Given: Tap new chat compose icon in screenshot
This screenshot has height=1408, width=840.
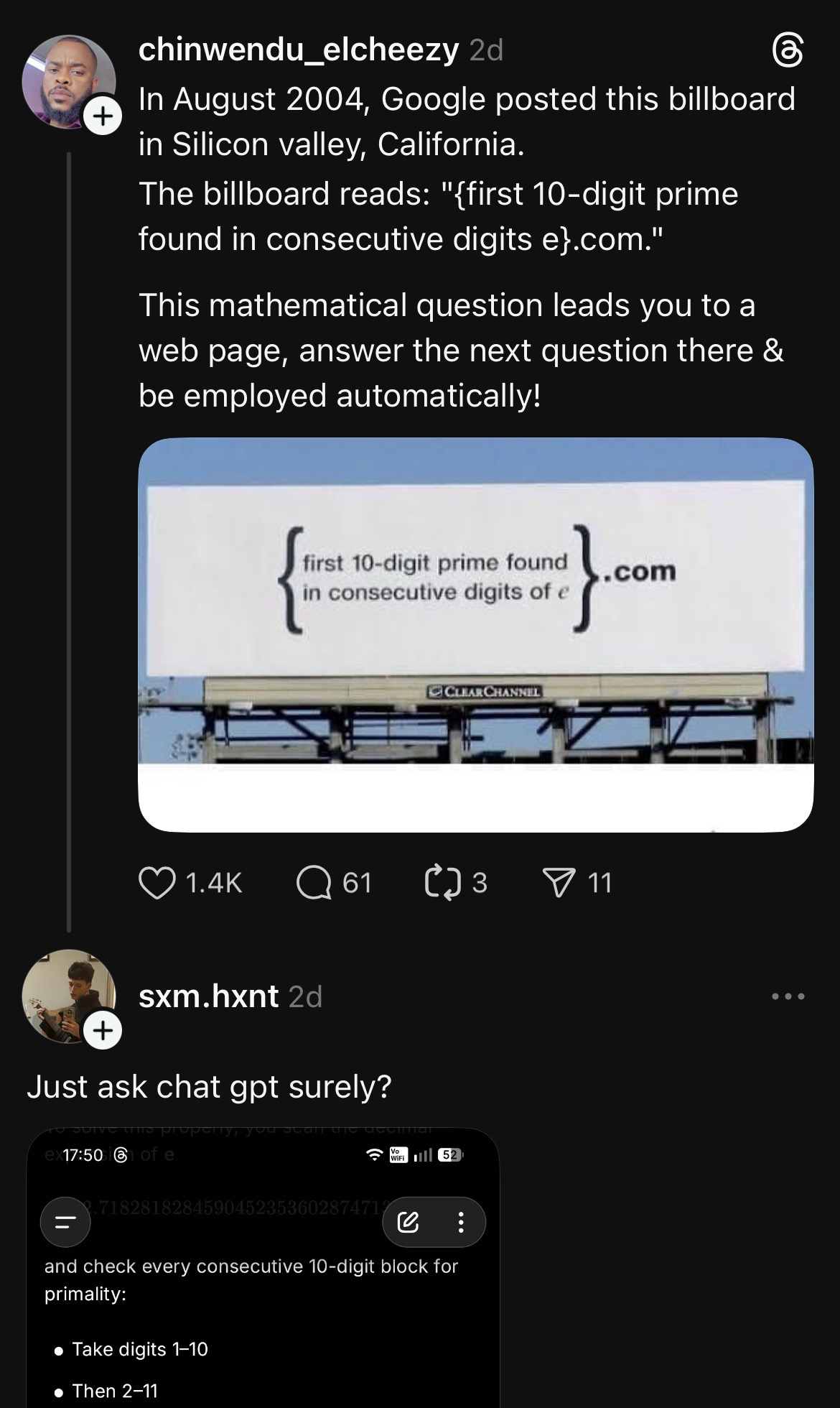Looking at the screenshot, I should point(408,1222).
